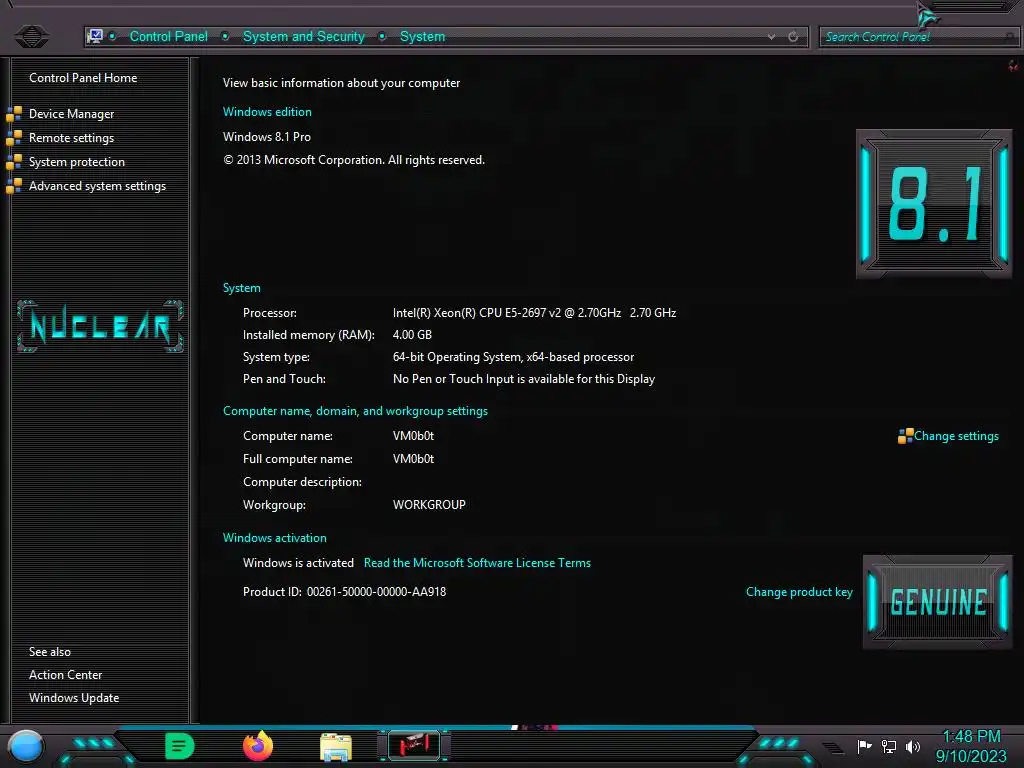Screen dimensions: 1024x768
Task: Read the Microsoft Software License Terms
Action: tap(477, 563)
